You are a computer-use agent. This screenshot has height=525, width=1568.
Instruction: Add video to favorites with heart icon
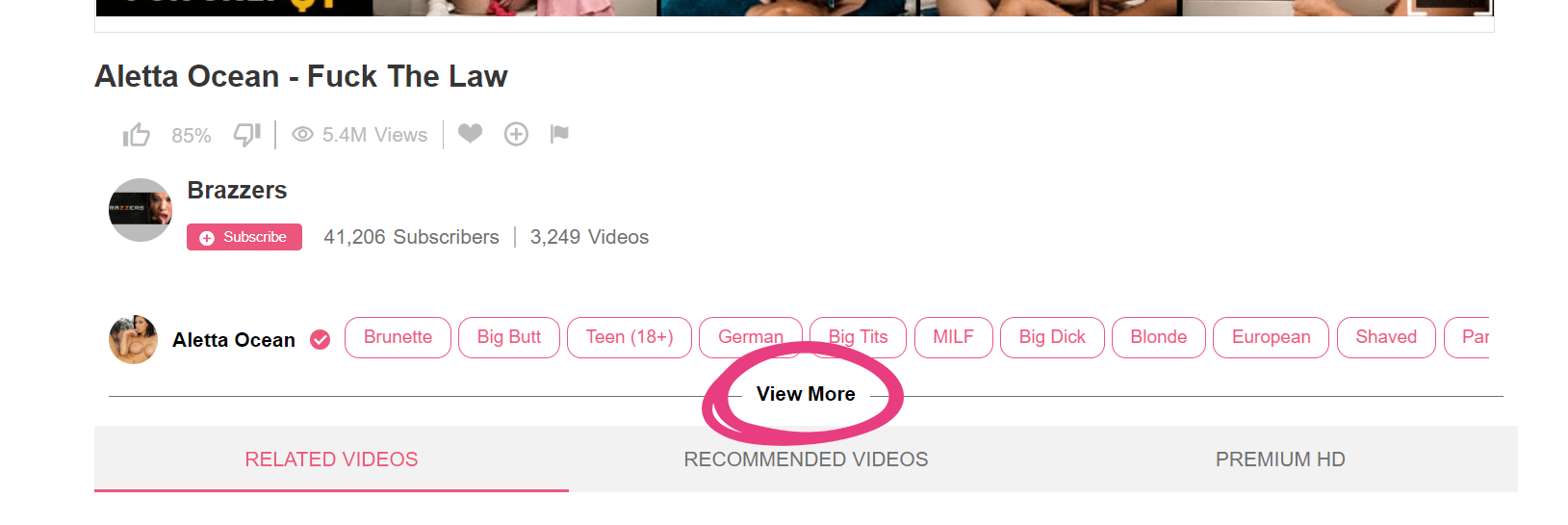(470, 134)
